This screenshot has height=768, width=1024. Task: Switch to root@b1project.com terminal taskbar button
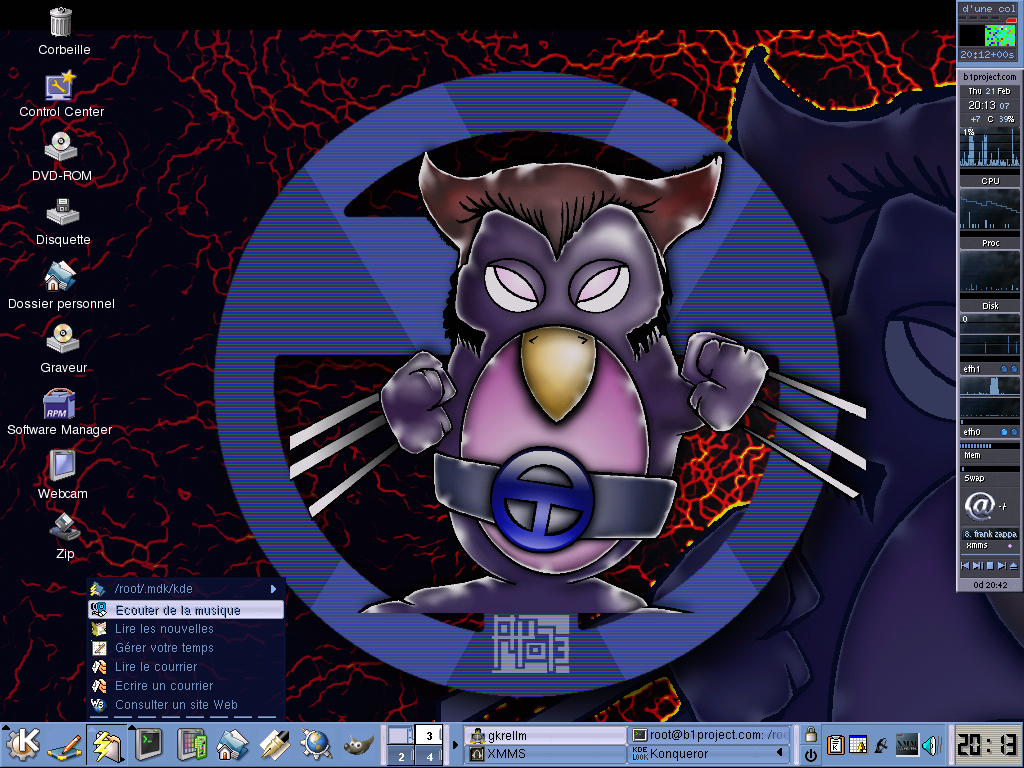[709, 735]
